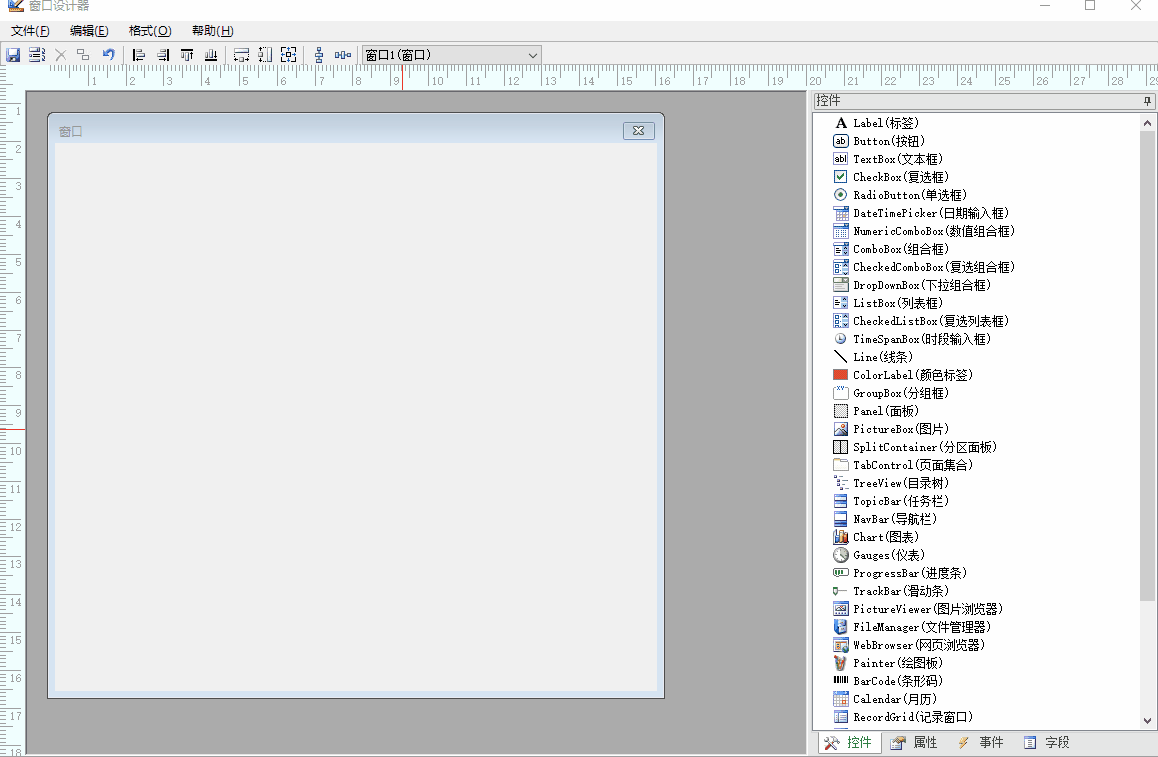Click the blue undo arrow icon
Viewport: 1158px width, 757px height.
(108, 55)
